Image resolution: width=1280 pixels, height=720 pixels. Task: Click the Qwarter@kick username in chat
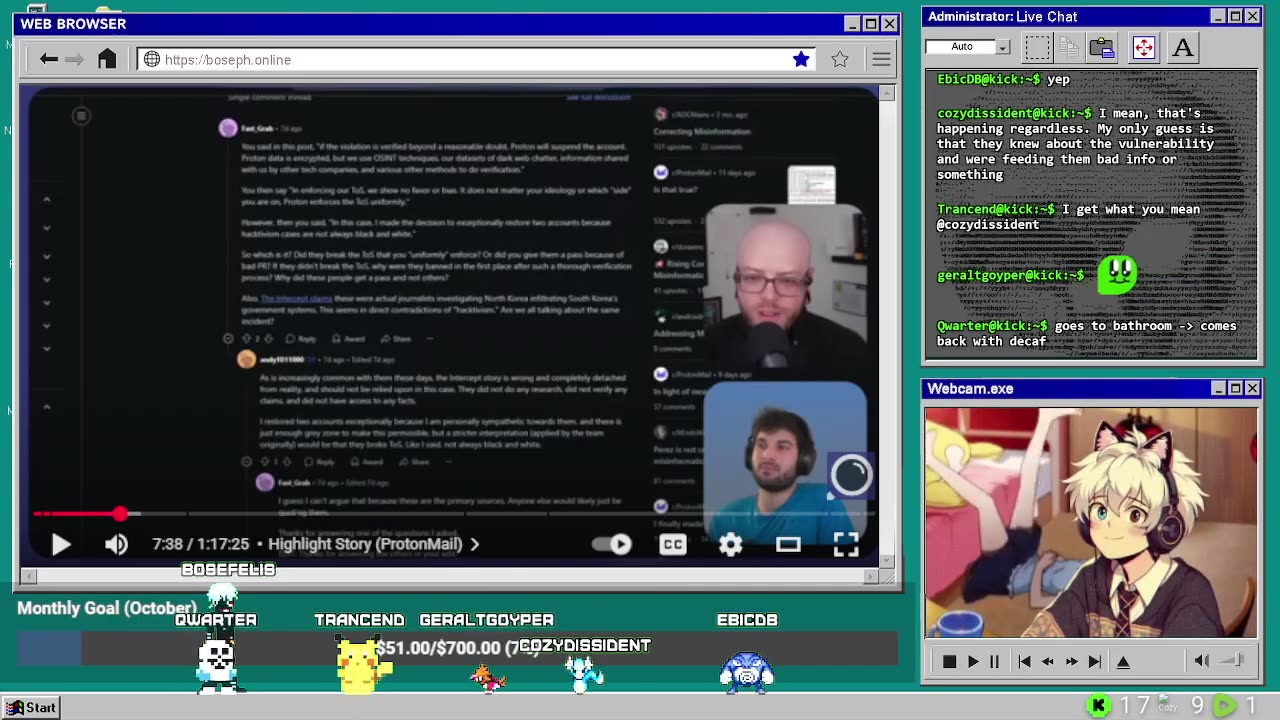pos(991,326)
